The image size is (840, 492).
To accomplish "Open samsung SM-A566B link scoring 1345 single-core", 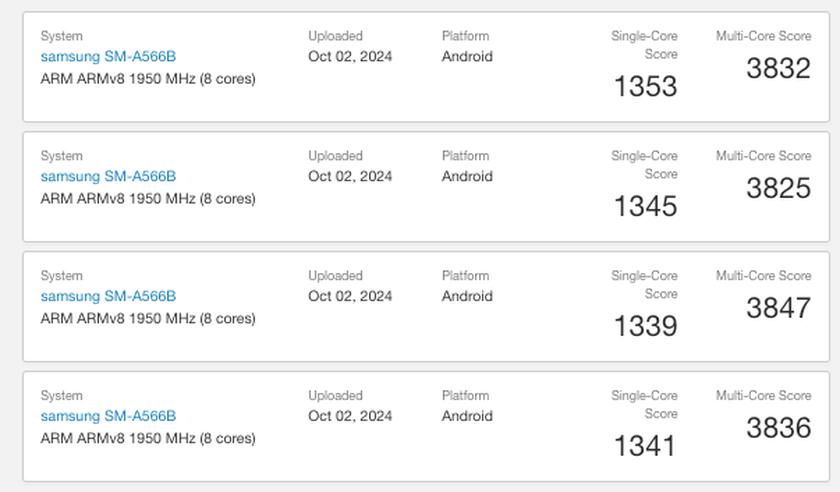I will click(108, 177).
